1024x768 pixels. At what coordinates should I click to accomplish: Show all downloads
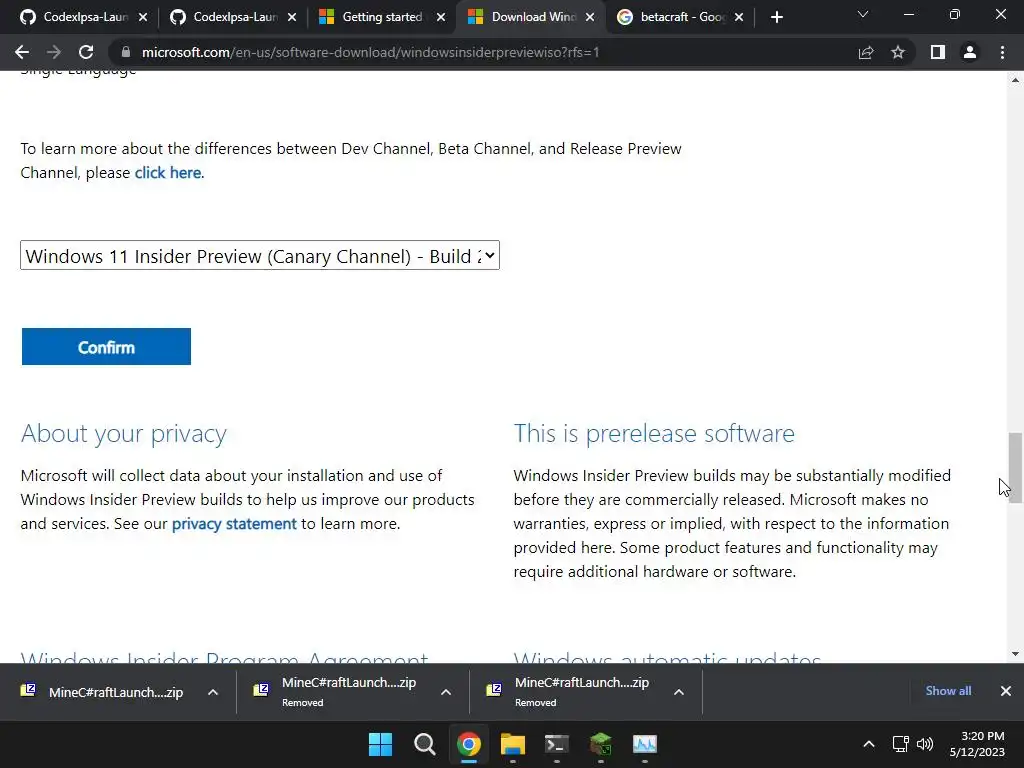tap(948, 691)
